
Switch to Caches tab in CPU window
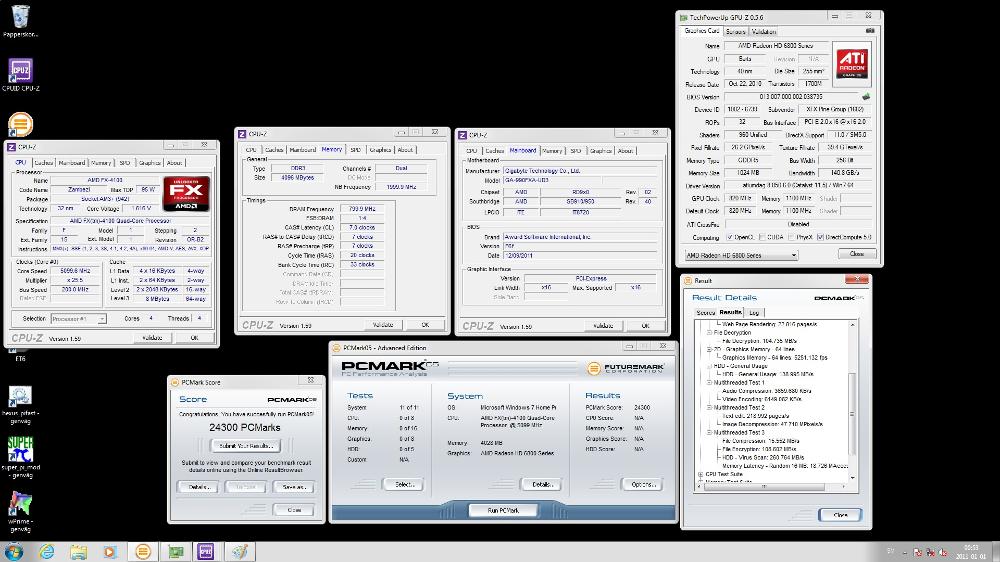point(43,163)
